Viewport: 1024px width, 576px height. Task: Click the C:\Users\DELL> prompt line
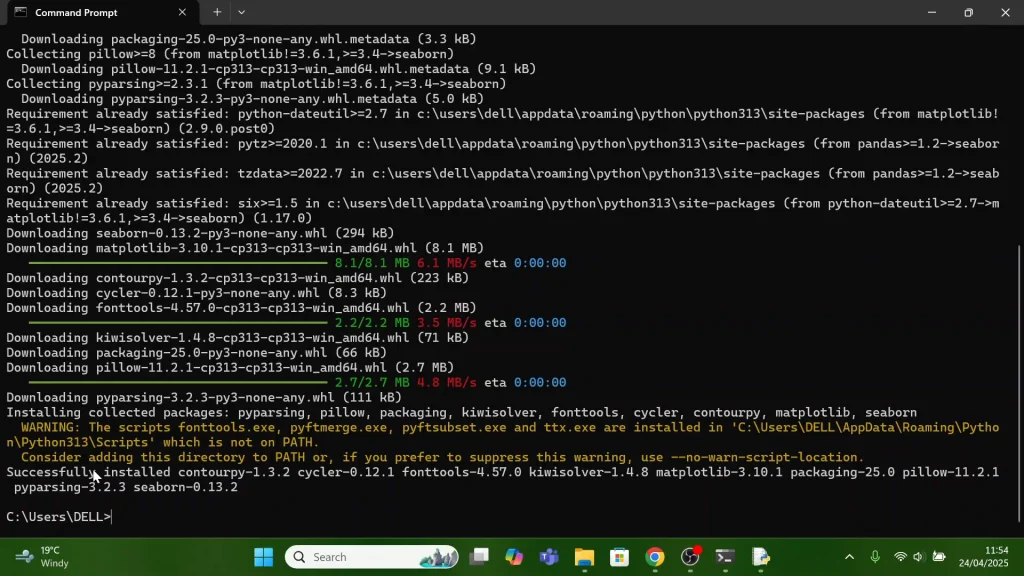[x=59, y=517]
